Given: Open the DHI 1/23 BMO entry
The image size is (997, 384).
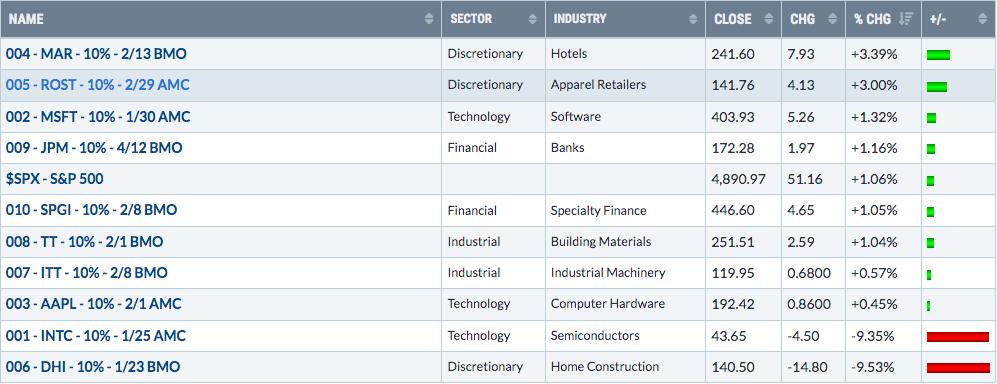Looking at the screenshot, I should coord(93,367).
